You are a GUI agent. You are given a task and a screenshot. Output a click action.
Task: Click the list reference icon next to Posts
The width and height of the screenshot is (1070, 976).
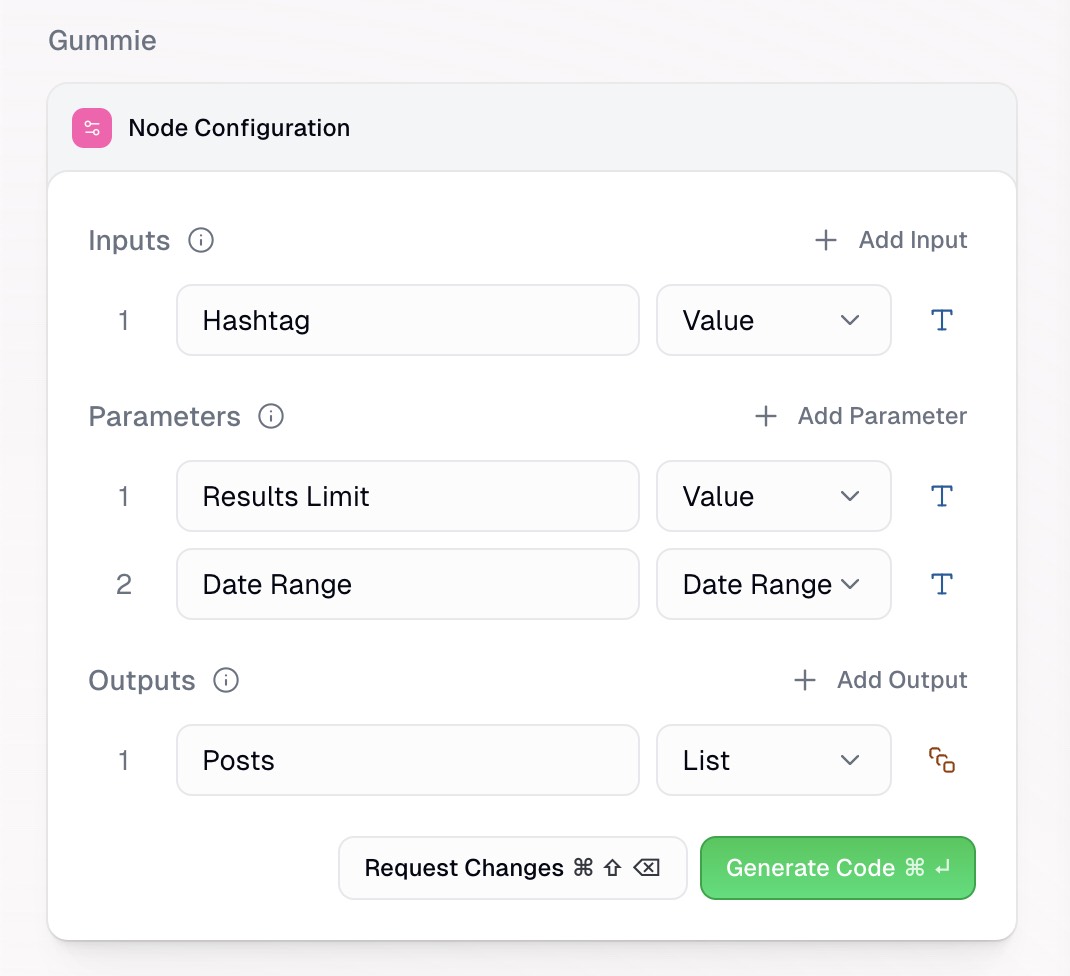click(941, 760)
